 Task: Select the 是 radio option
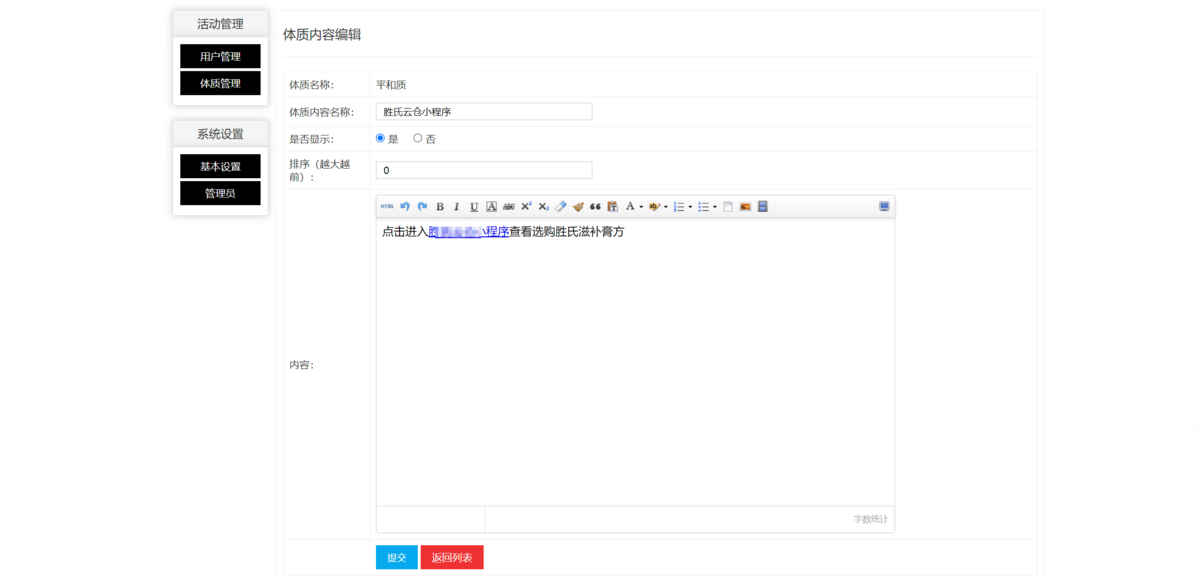pos(380,138)
